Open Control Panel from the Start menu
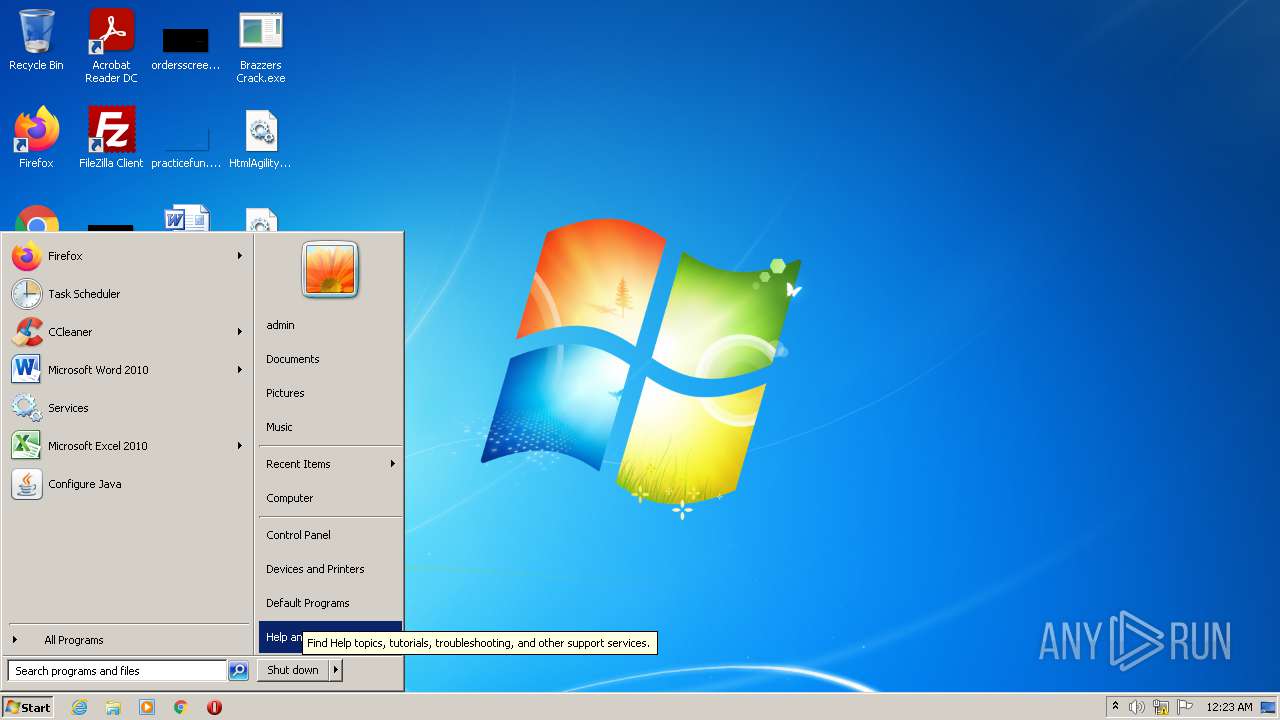 click(330, 535)
